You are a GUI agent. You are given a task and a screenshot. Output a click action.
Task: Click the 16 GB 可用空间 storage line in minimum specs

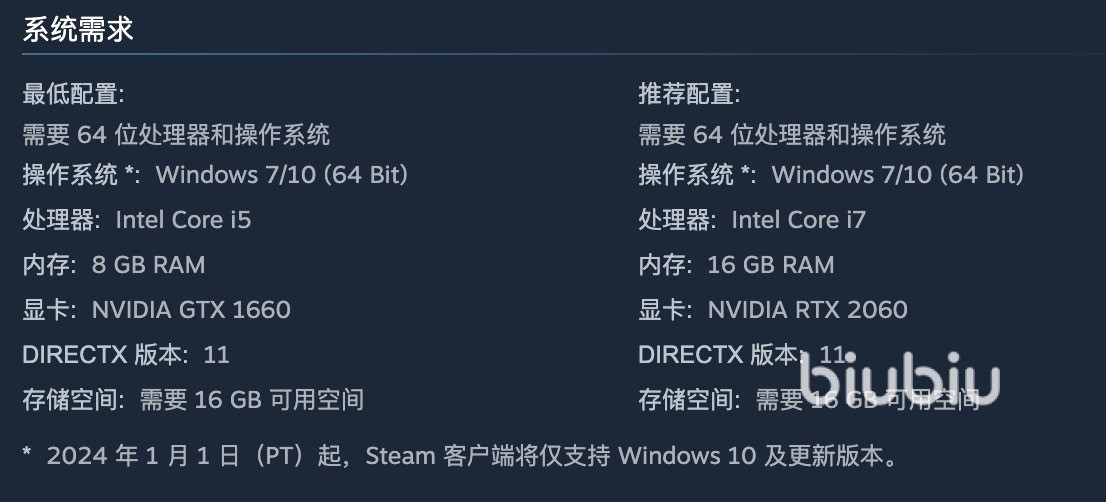[x=251, y=401]
